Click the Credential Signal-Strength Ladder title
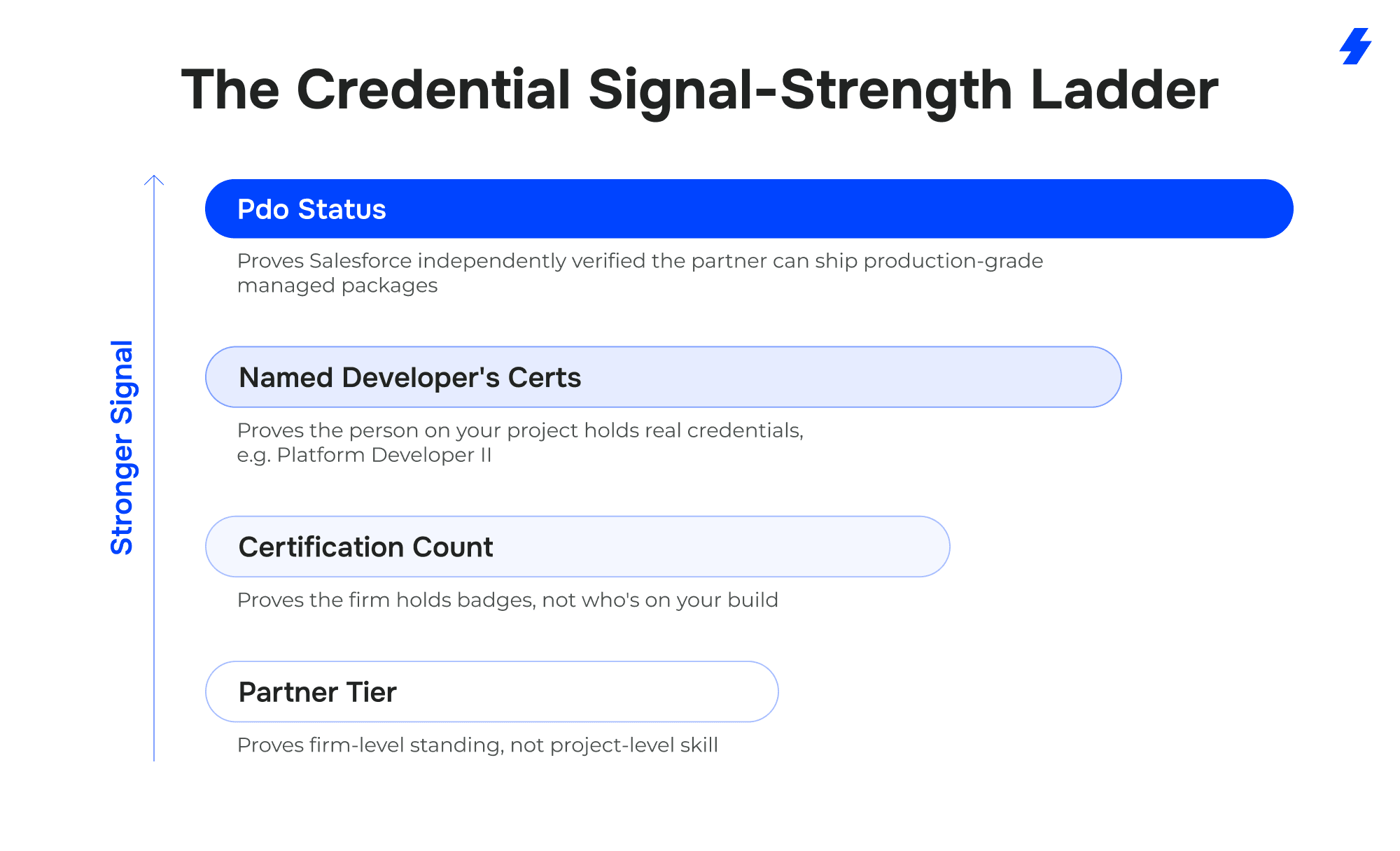The height and width of the screenshot is (851, 1400). tap(700, 91)
